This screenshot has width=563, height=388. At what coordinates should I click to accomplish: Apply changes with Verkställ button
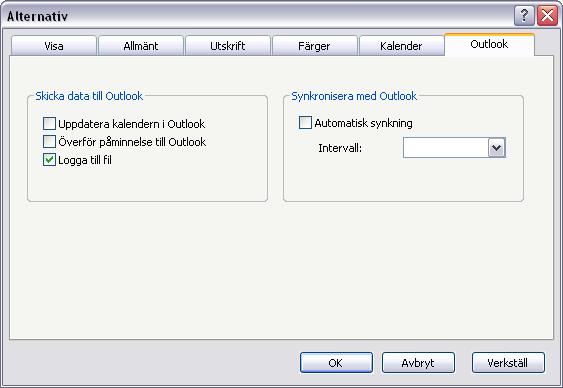pos(508,363)
